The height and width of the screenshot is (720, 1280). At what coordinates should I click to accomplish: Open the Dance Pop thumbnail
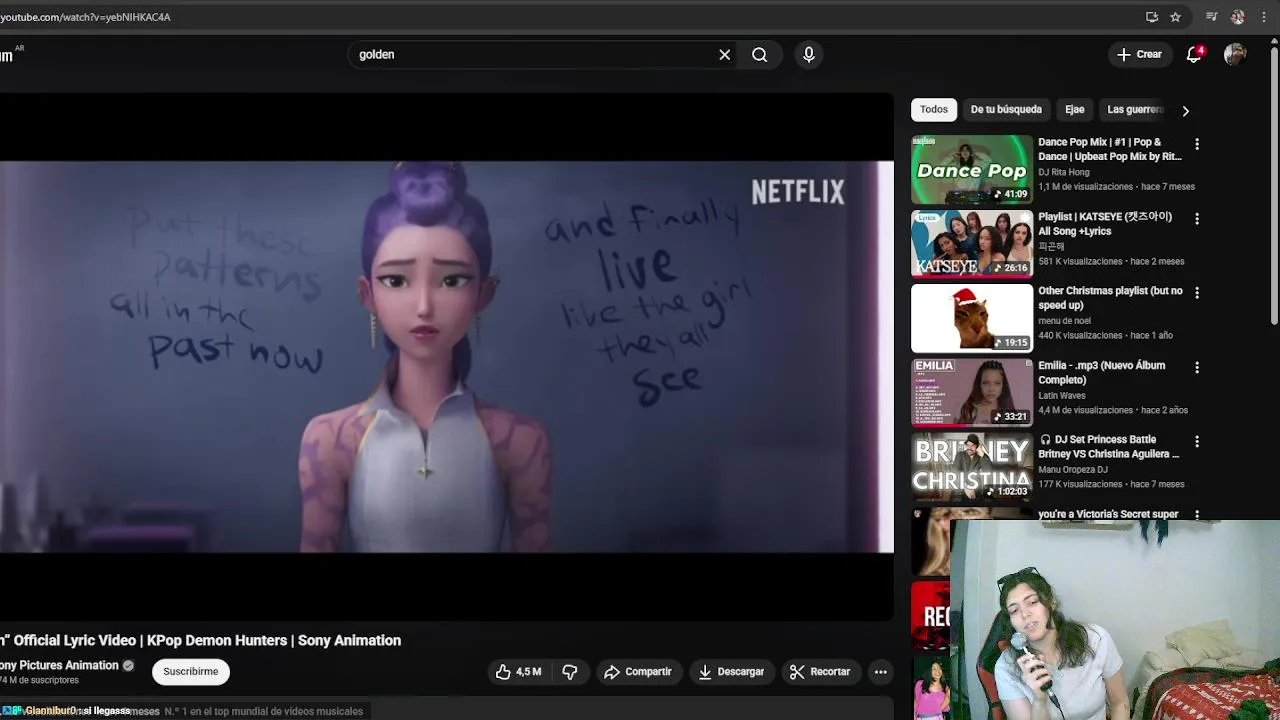pos(972,169)
